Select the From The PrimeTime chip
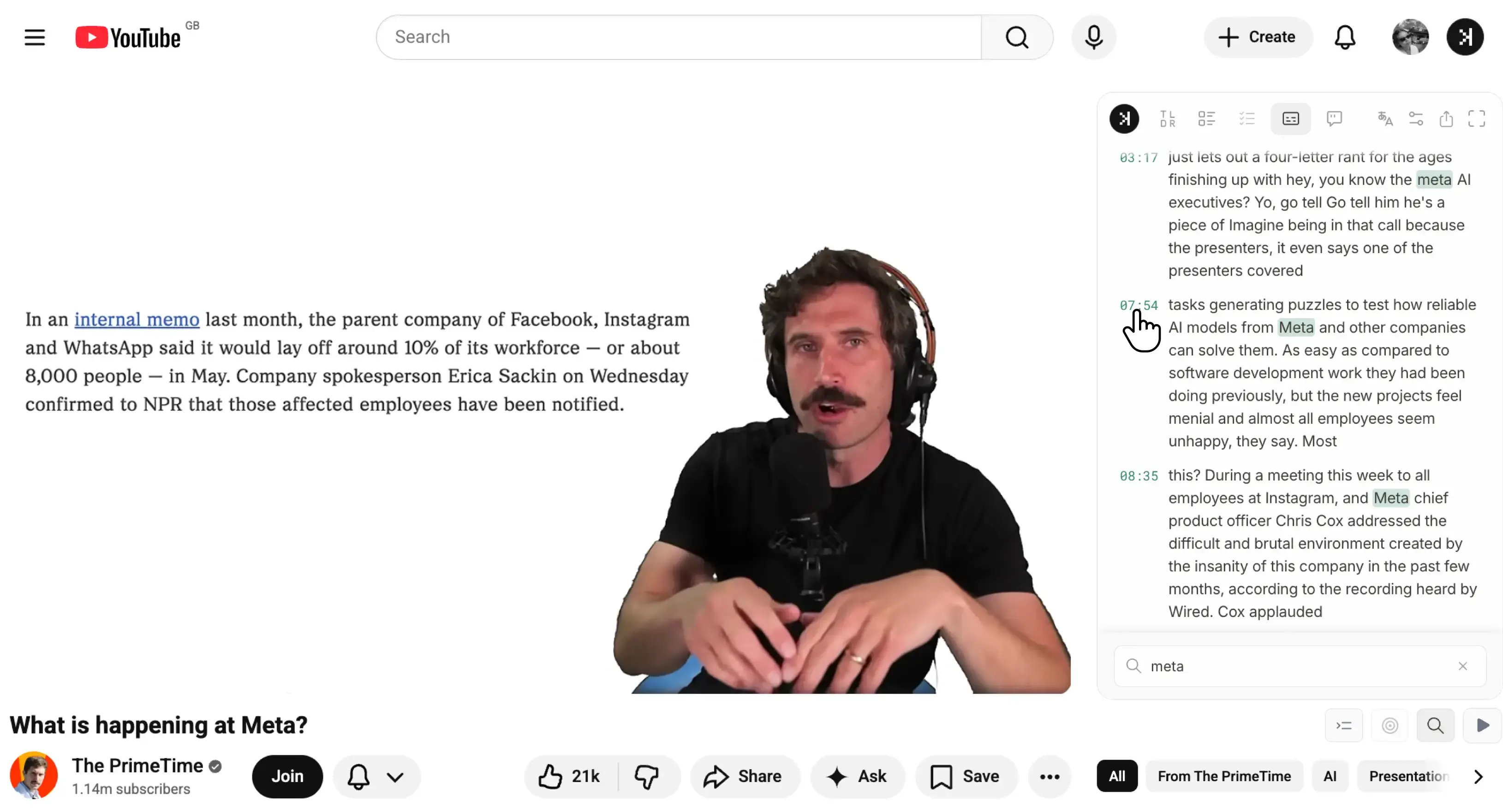 1224,776
